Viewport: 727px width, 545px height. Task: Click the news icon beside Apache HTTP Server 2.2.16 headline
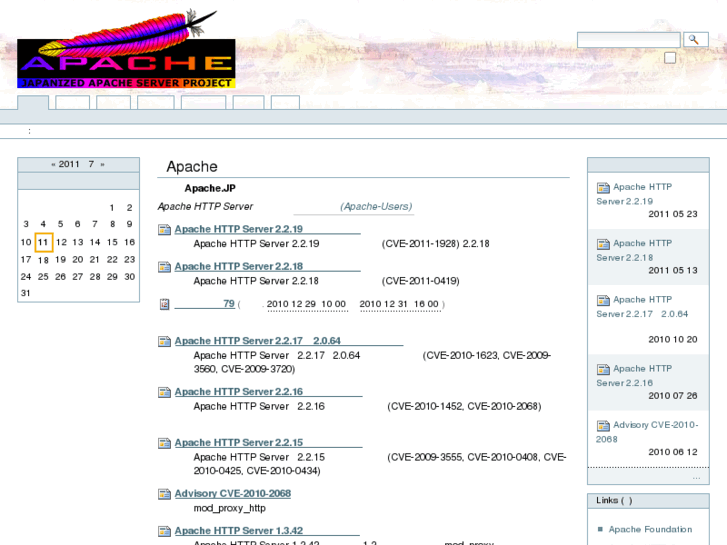click(x=164, y=392)
